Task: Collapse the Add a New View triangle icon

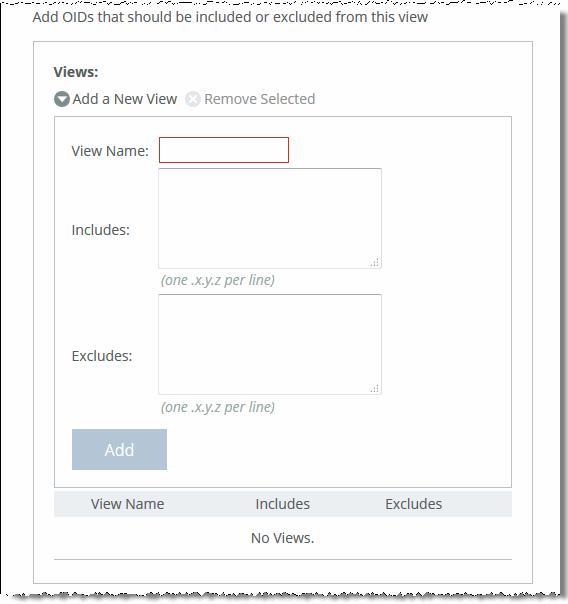Action: pos(62,99)
